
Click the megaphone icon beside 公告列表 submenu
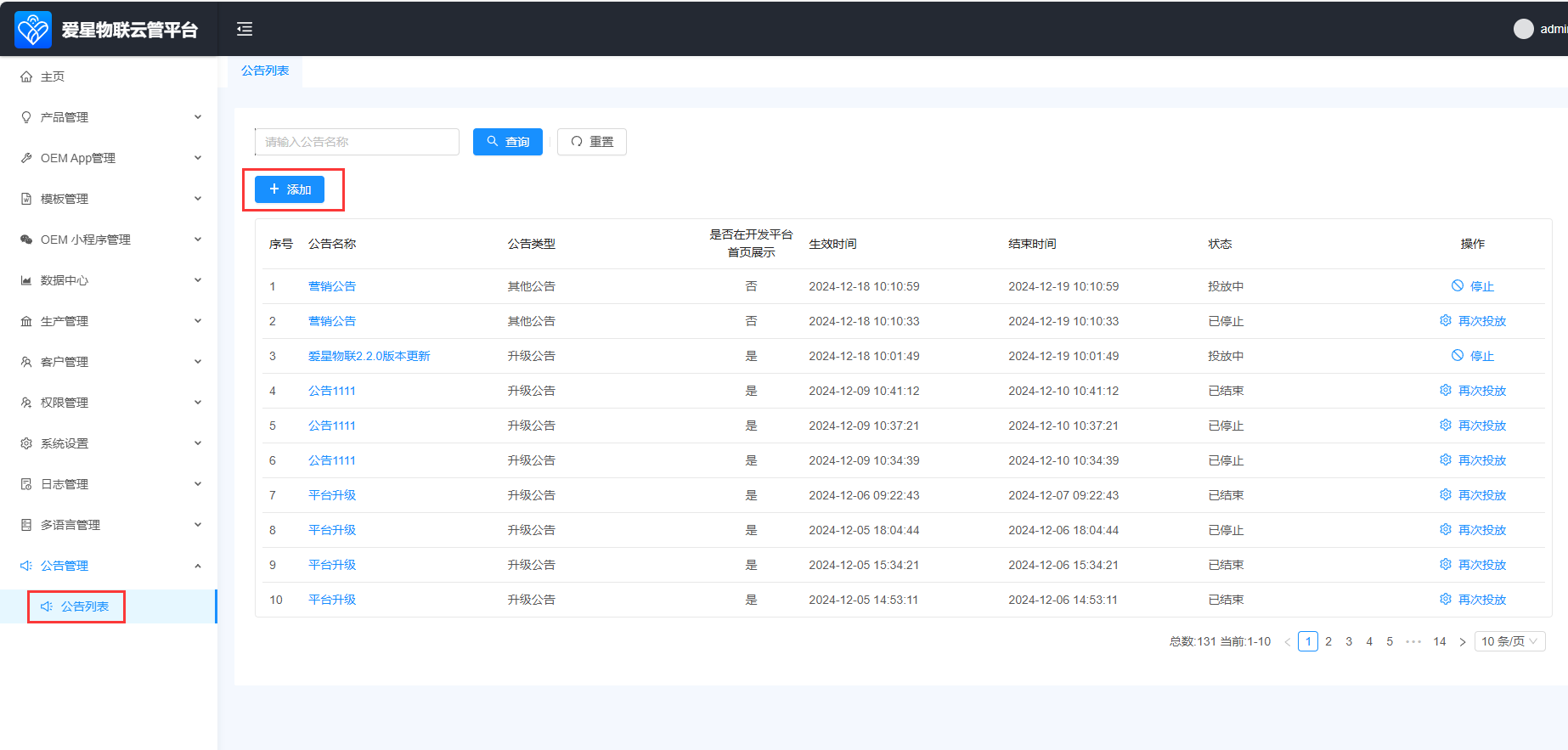click(47, 606)
